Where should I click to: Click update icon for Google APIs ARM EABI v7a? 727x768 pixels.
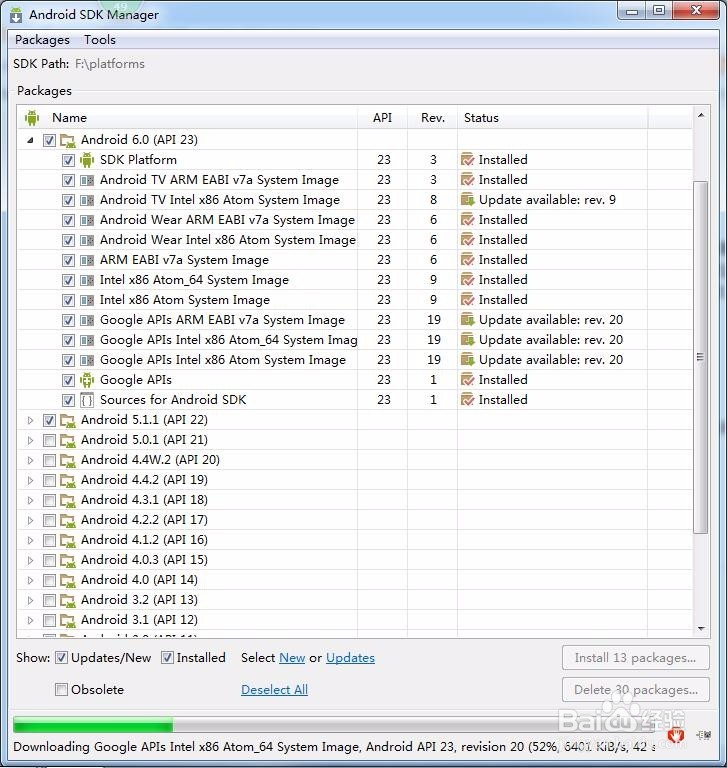(x=467, y=320)
